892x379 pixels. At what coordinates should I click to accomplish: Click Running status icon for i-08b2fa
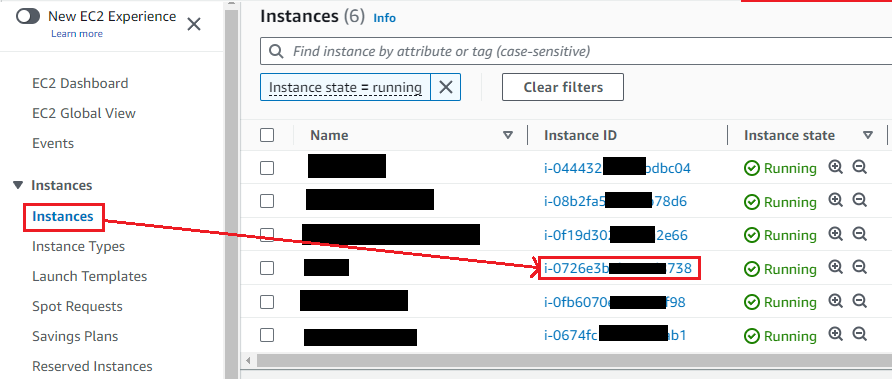(x=752, y=202)
